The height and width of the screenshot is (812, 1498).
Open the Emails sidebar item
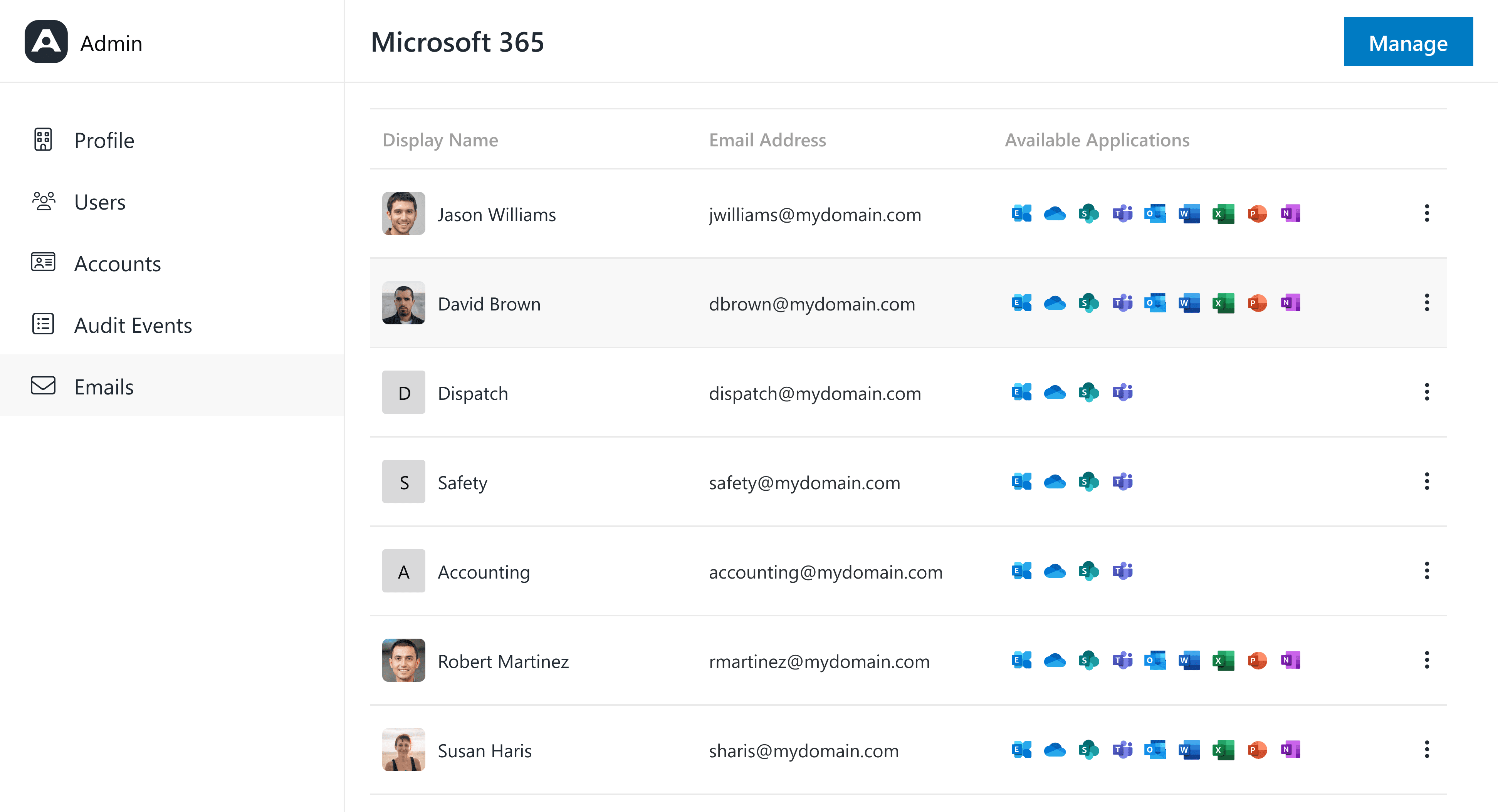[x=172, y=386]
